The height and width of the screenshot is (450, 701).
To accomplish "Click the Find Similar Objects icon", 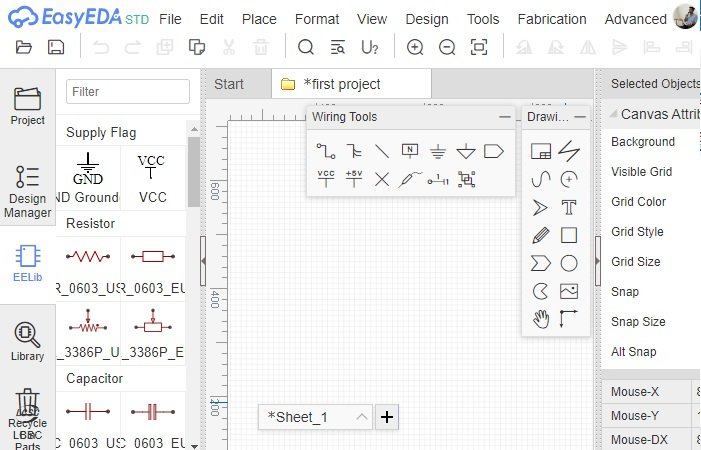I will point(338,47).
